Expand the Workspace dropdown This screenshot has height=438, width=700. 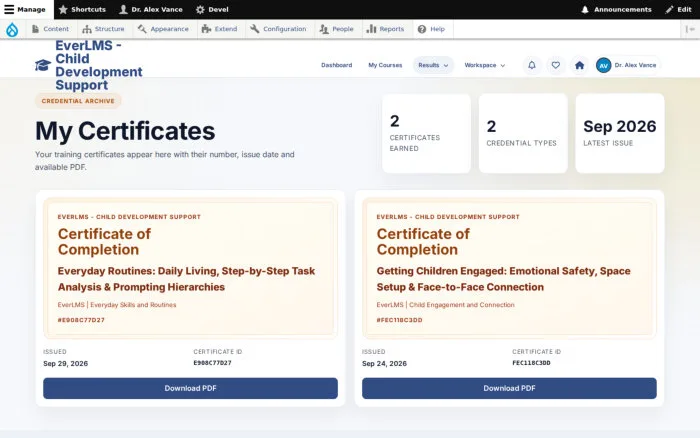pos(485,65)
